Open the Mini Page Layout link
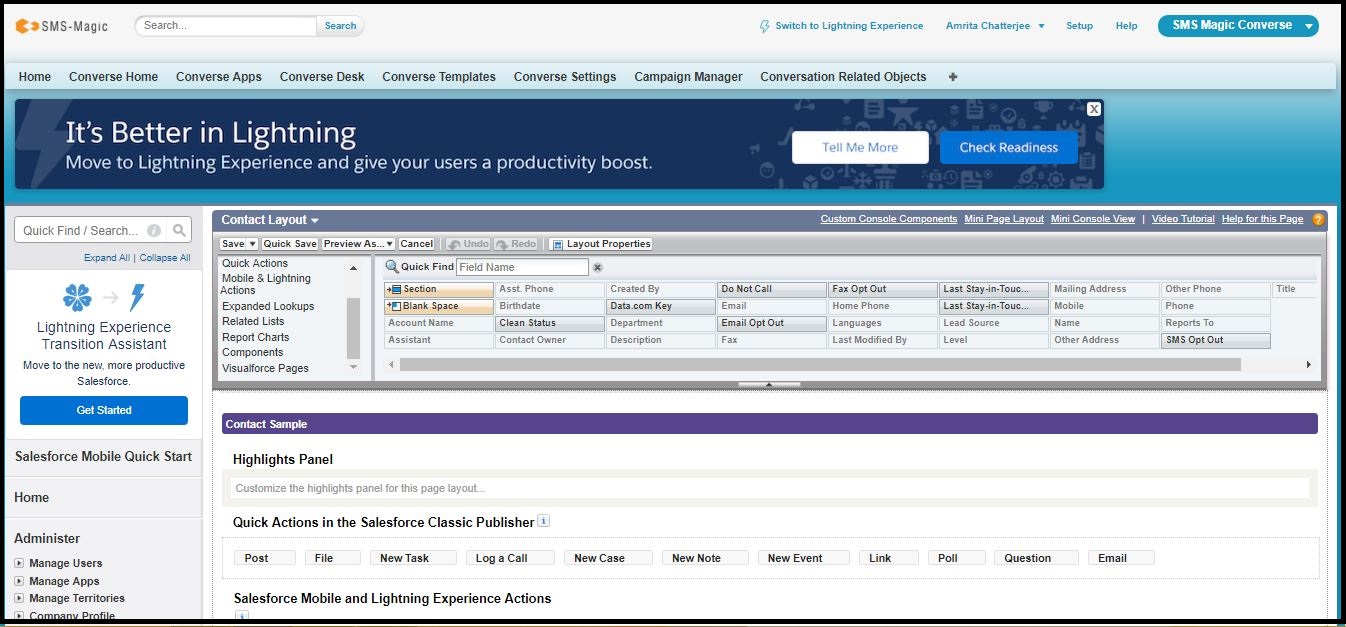Image resolution: width=1346 pixels, height=627 pixels. coord(1004,219)
